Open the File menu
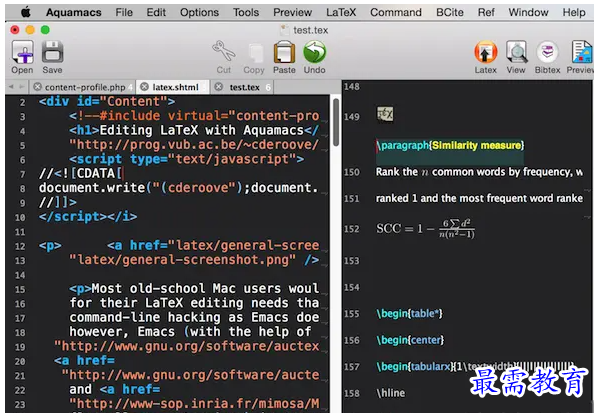The image size is (594, 413). pyautogui.click(x=124, y=13)
